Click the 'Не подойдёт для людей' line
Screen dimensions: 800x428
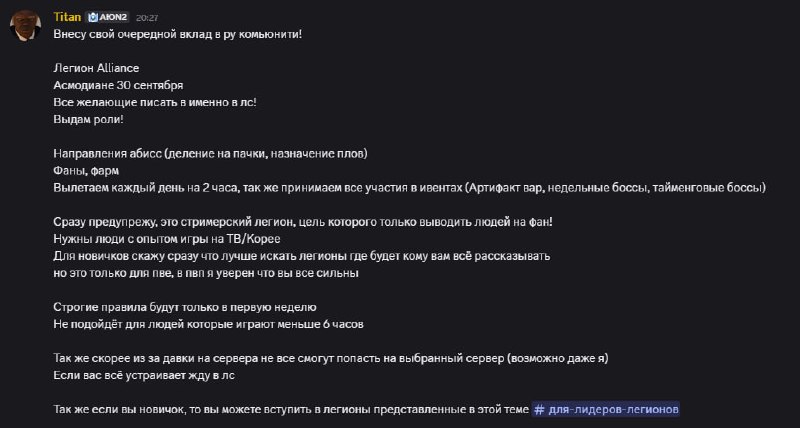pyautogui.click(x=209, y=324)
